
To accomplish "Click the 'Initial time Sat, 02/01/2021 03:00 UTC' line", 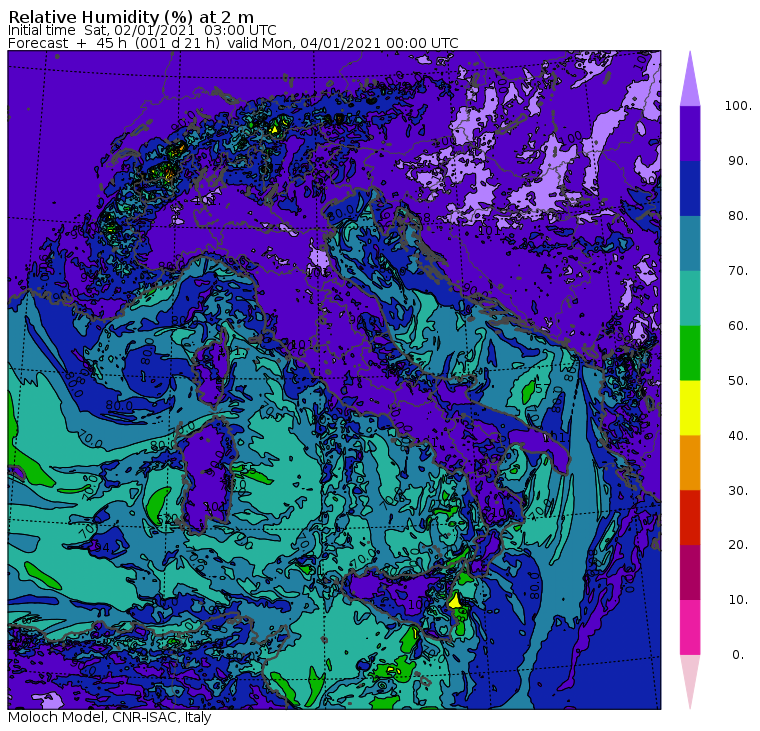I will point(142,30).
